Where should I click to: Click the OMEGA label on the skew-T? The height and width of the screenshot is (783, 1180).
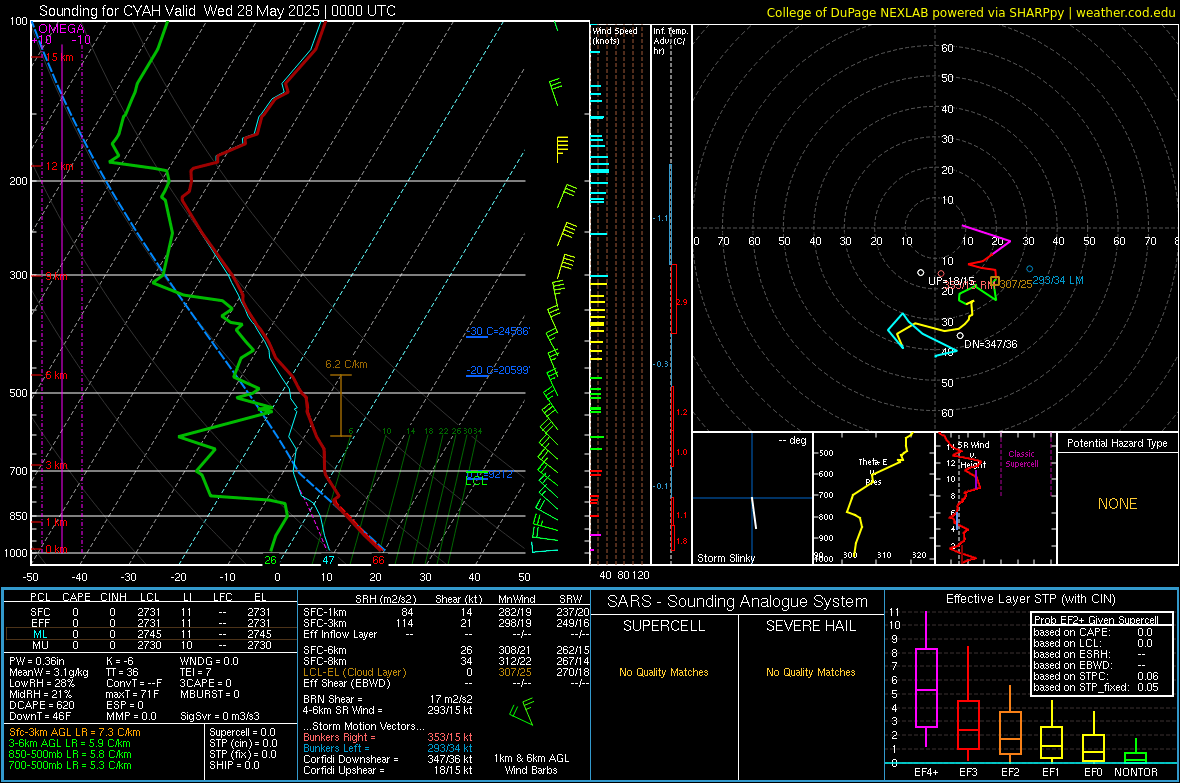point(61,29)
